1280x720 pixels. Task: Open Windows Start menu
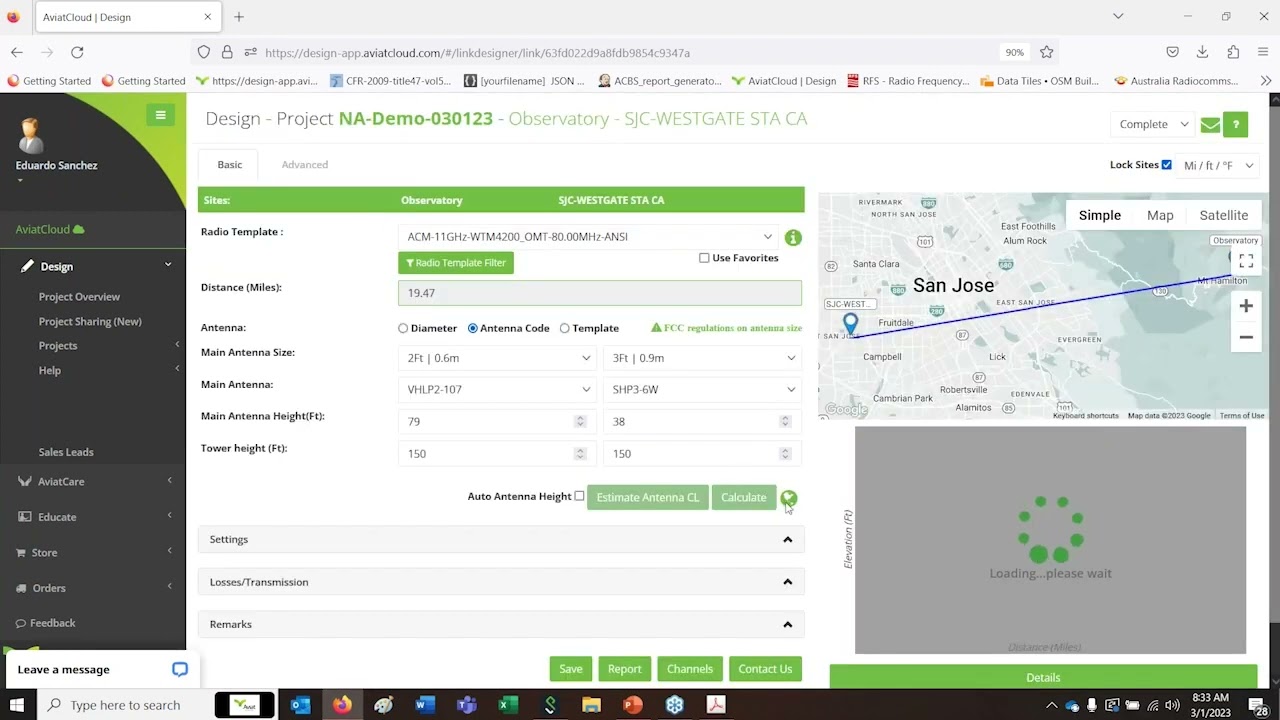pos(17,705)
